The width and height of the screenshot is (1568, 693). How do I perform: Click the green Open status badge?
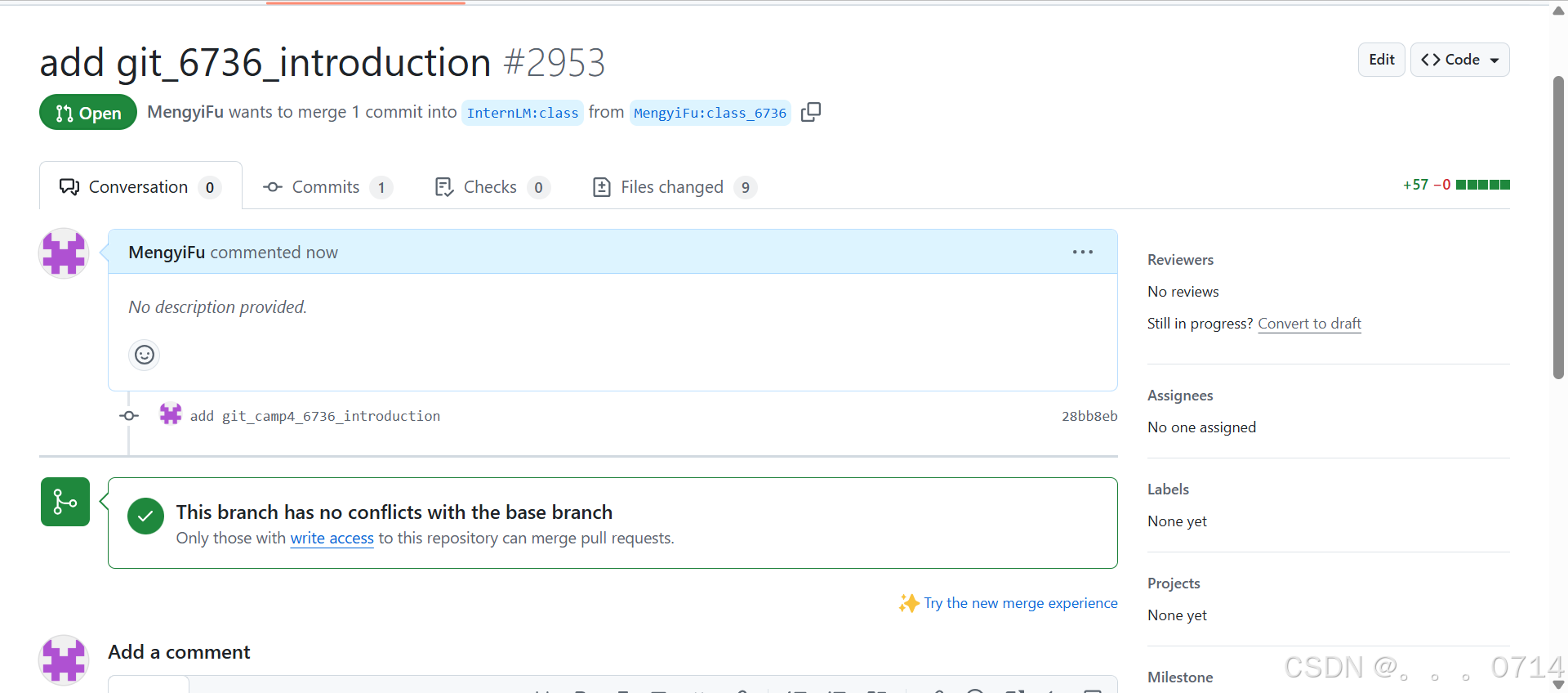click(x=88, y=113)
